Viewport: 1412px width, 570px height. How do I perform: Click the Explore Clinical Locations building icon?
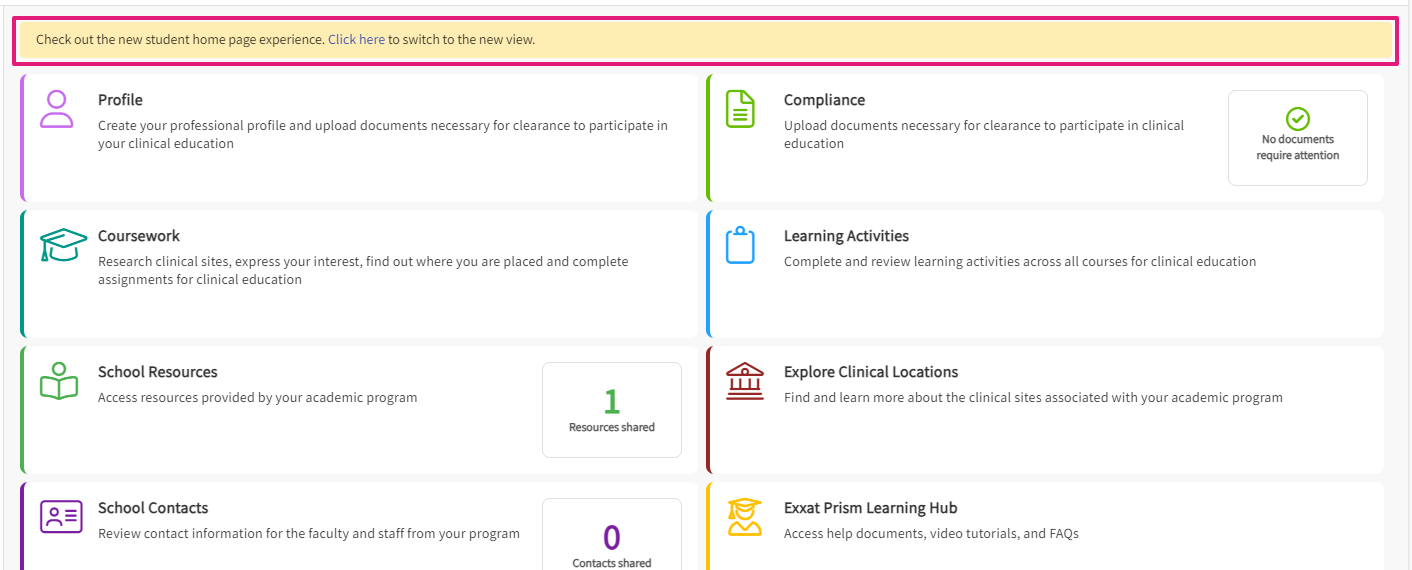coord(744,381)
